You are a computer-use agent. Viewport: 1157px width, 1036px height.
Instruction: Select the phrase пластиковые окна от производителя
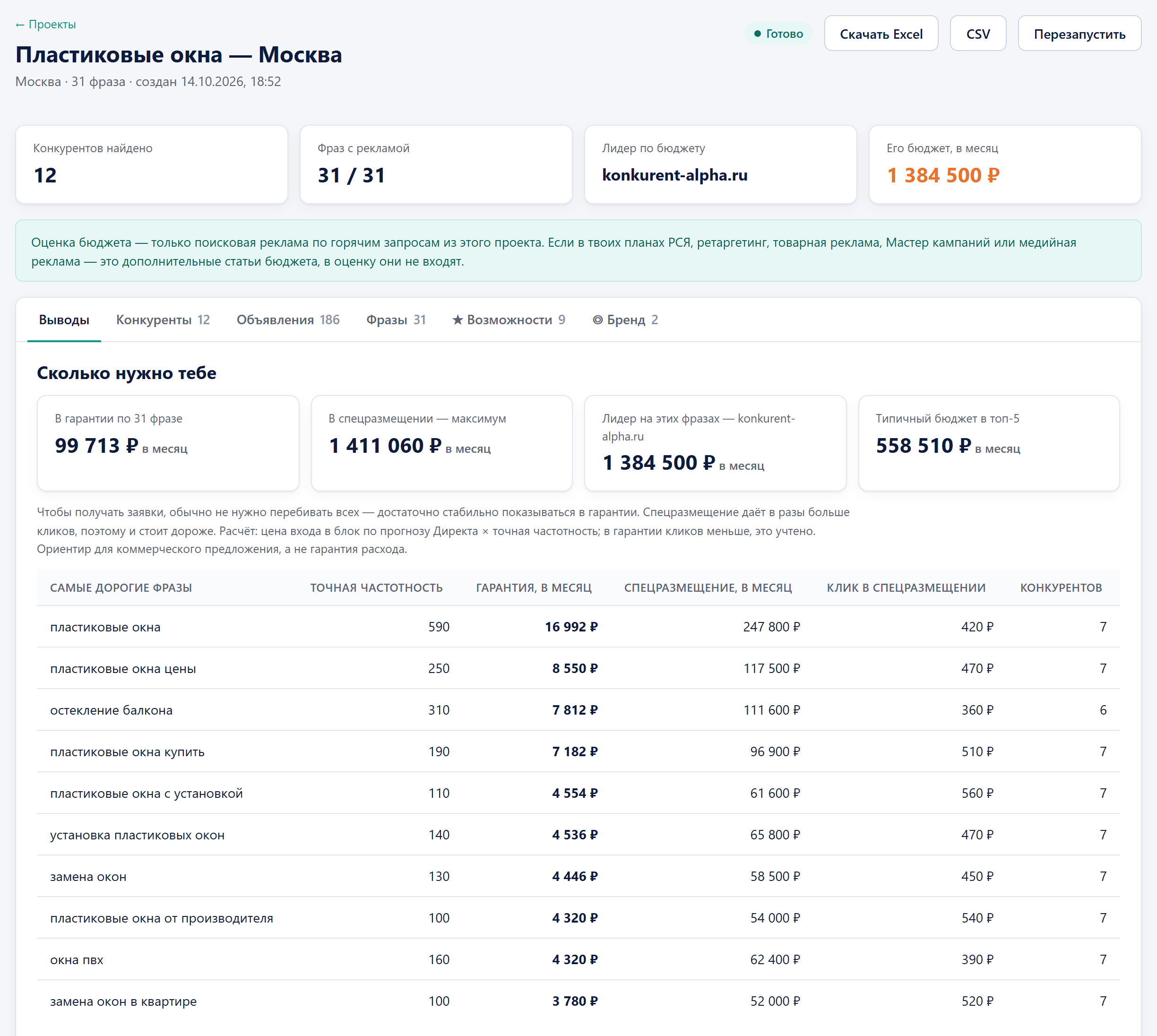pyautogui.click(x=162, y=918)
